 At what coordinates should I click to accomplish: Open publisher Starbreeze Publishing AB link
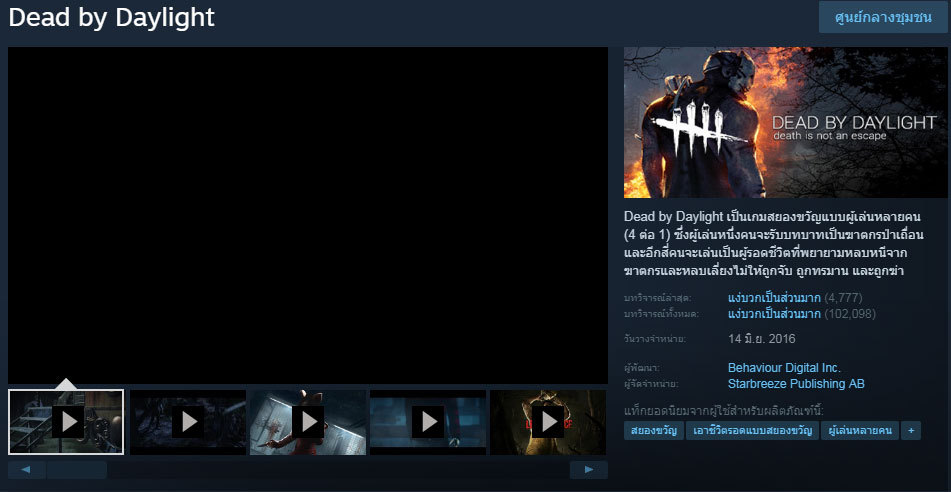tap(796, 384)
